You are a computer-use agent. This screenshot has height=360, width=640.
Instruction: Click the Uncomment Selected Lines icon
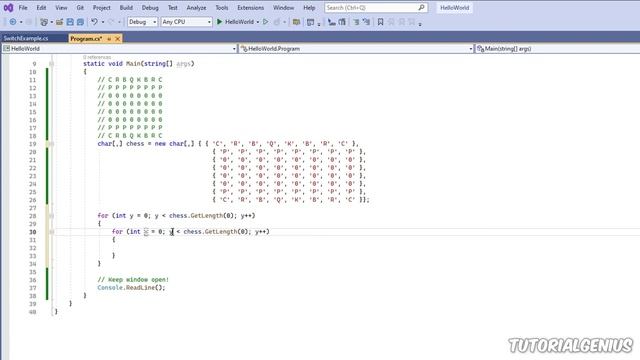(x=366, y=22)
